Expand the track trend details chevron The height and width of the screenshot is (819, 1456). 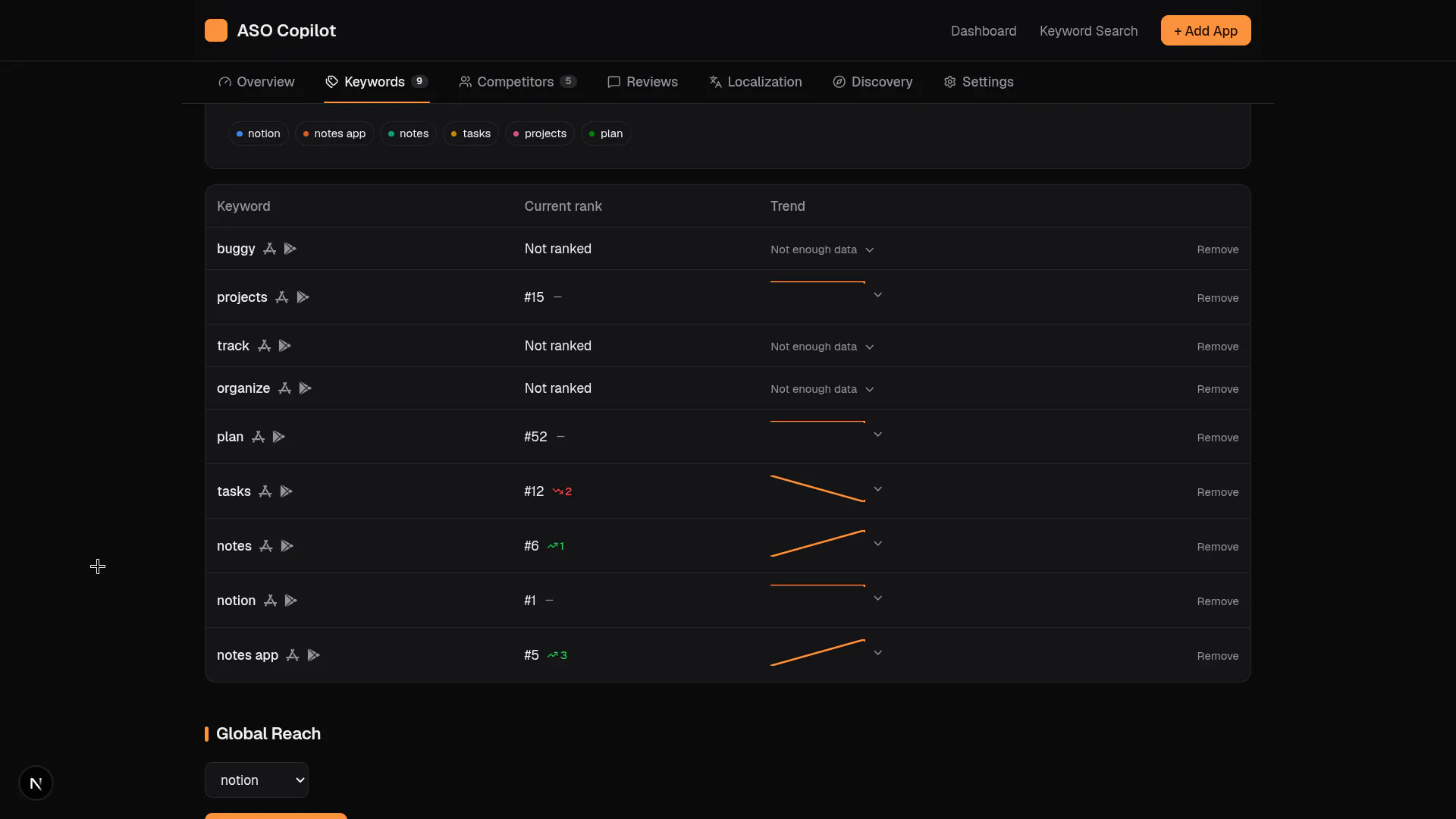[870, 347]
